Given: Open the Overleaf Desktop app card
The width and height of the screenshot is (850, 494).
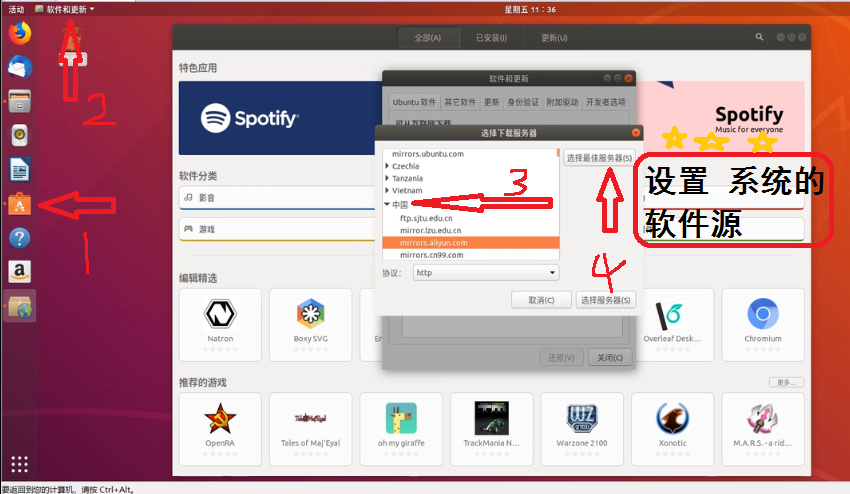Looking at the screenshot, I should pyautogui.click(x=672, y=325).
